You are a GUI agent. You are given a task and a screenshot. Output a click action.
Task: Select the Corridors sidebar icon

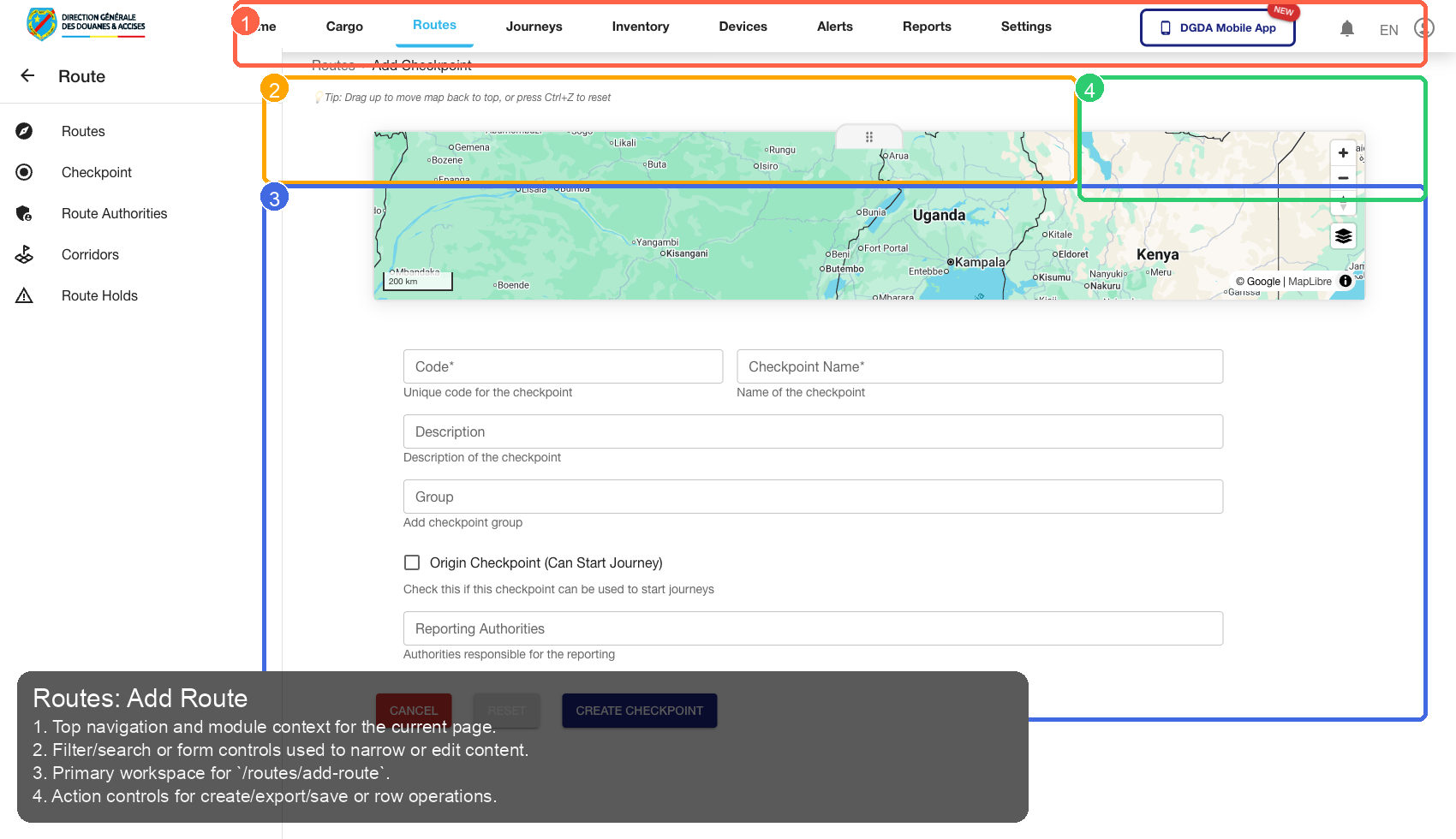pyautogui.click(x=24, y=254)
